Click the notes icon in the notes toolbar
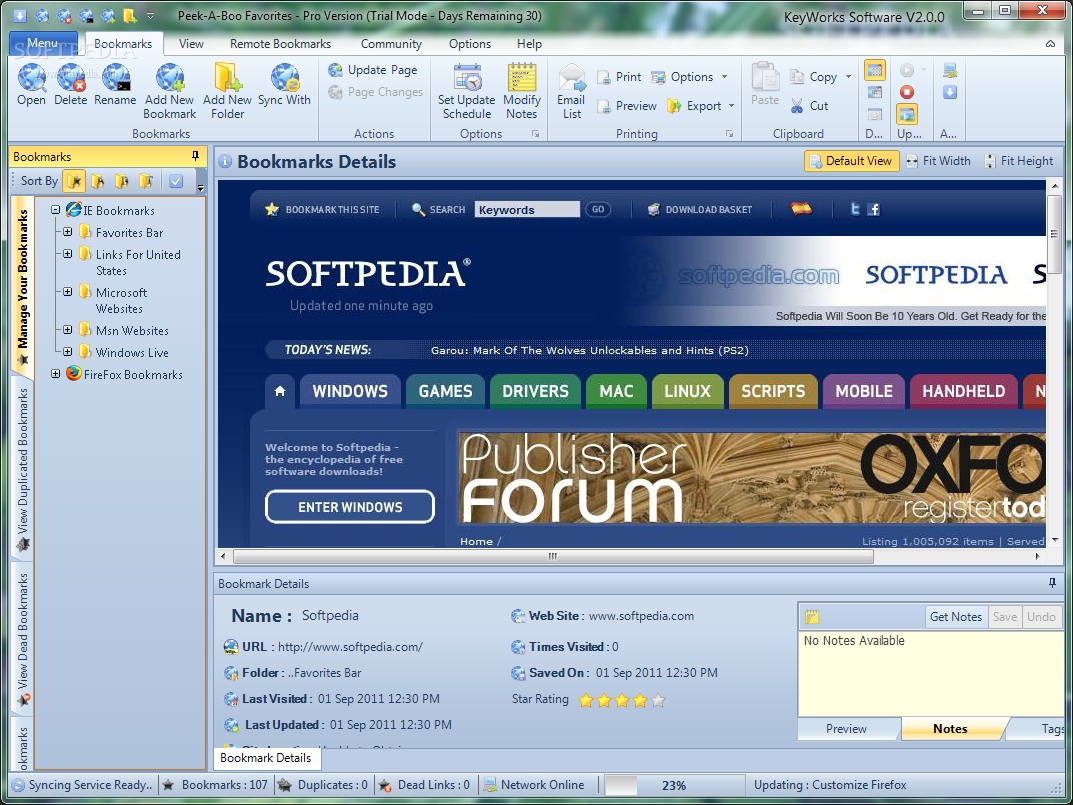This screenshot has height=805, width=1073. point(812,617)
